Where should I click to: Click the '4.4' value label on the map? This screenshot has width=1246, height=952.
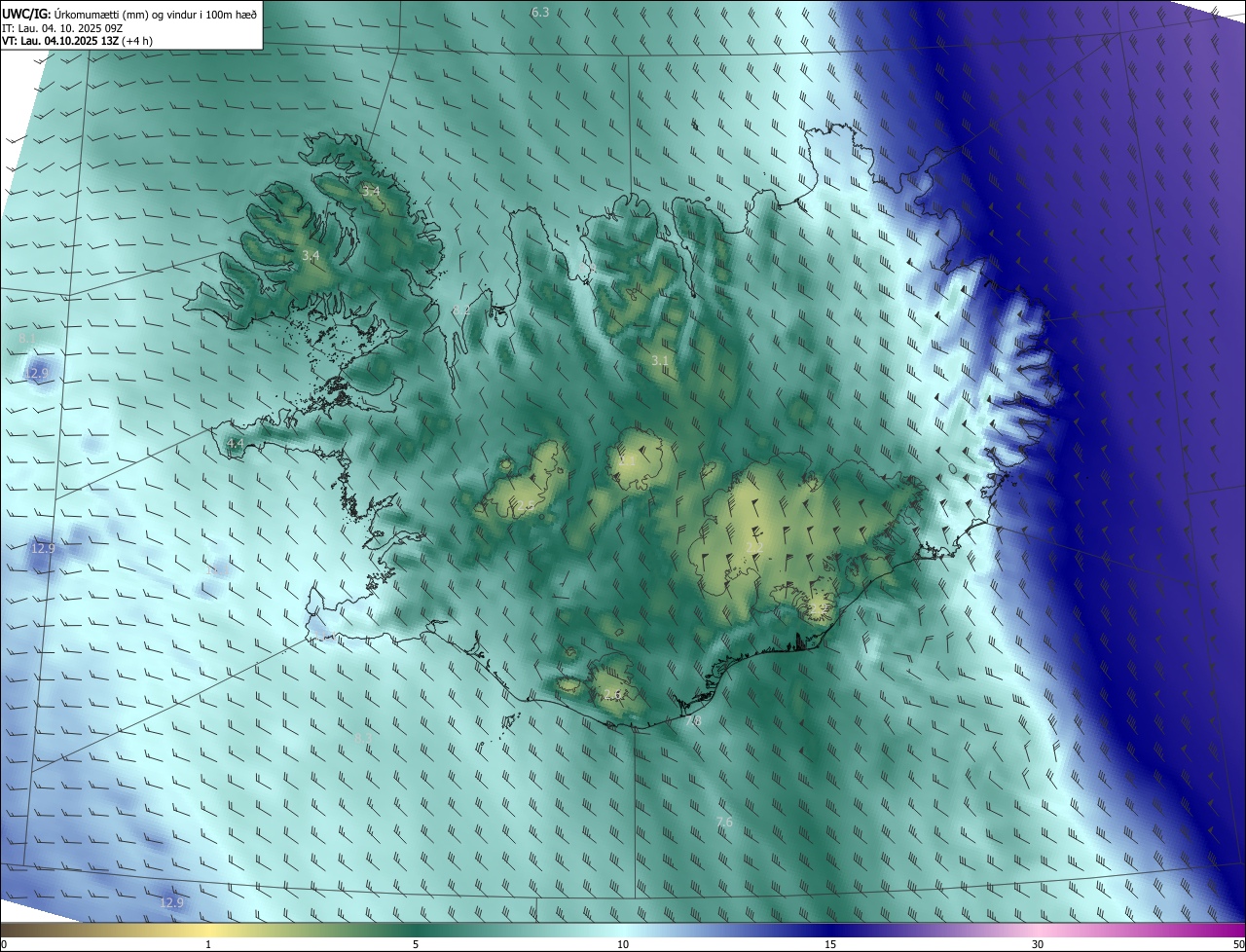tap(235, 444)
